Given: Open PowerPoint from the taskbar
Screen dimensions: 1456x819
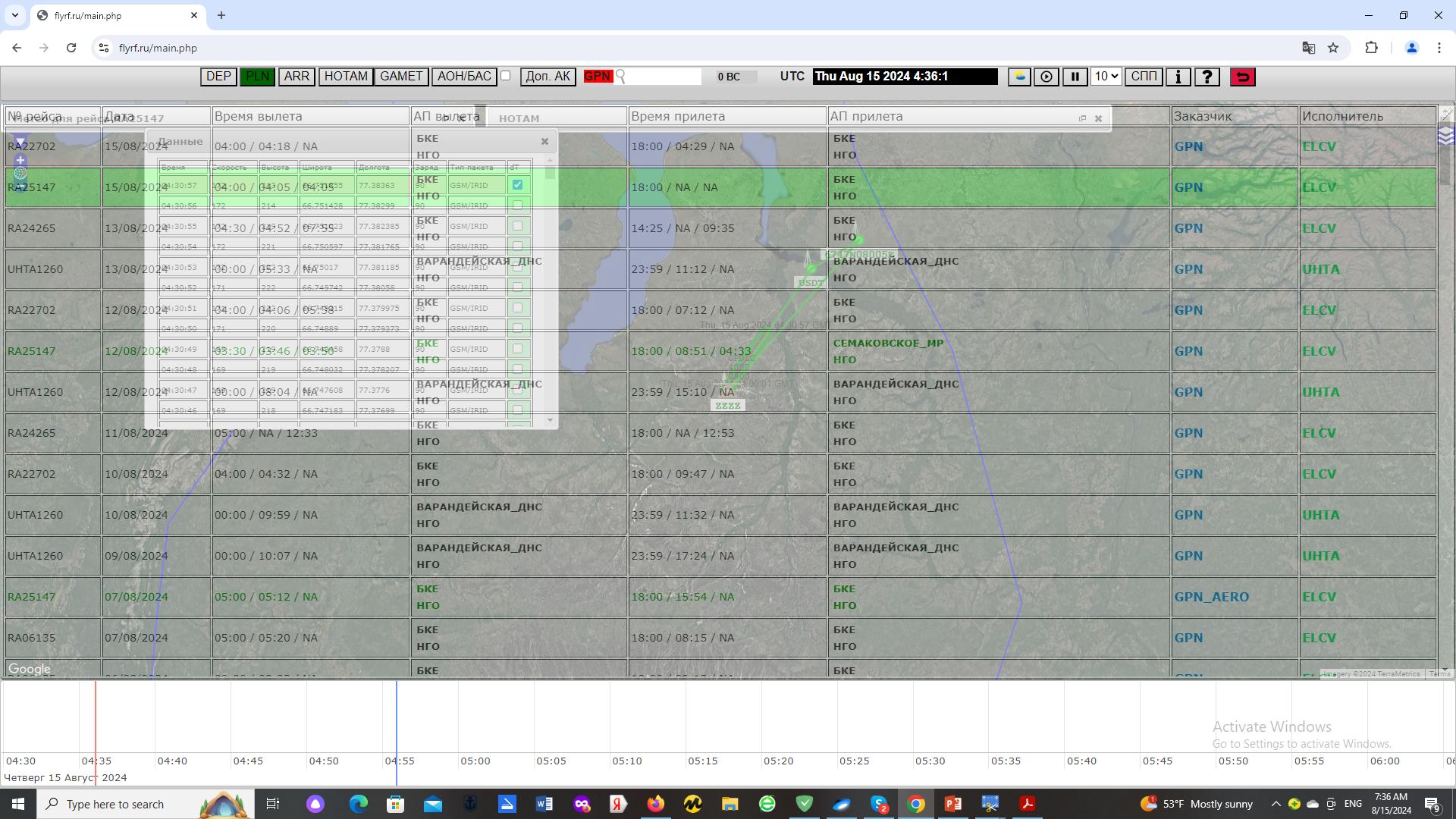Looking at the screenshot, I should 953,804.
